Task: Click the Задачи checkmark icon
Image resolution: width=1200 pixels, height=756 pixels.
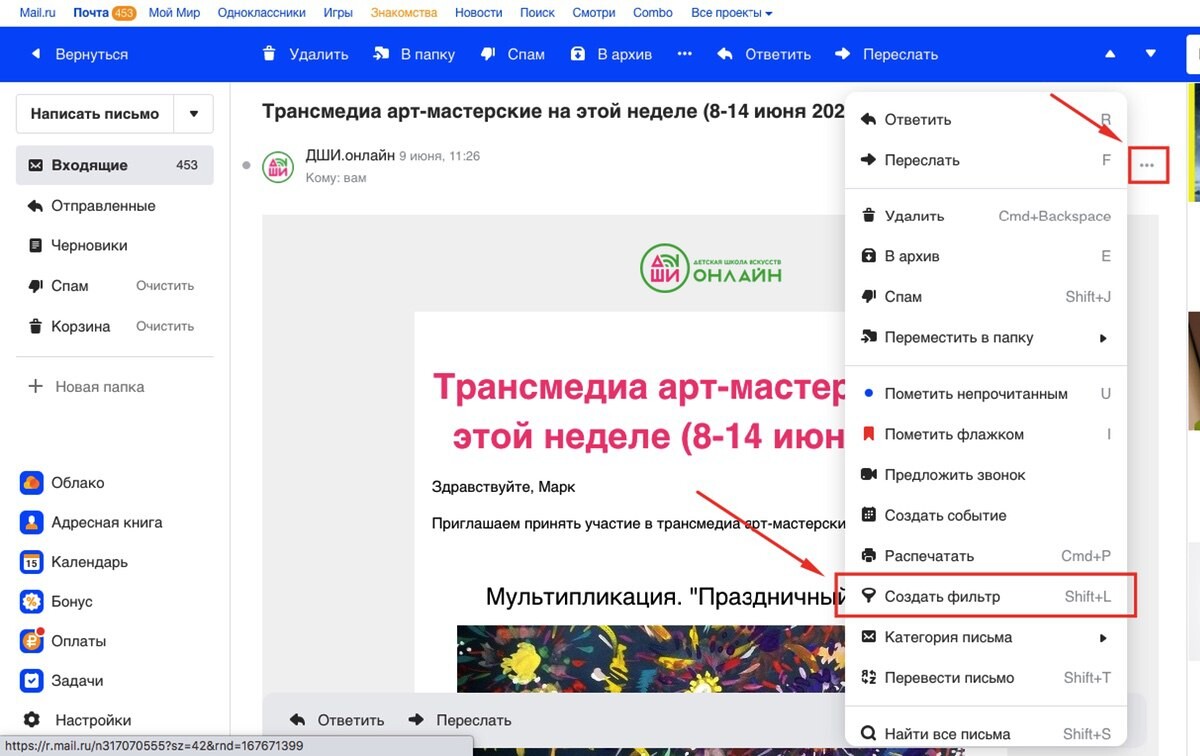Action: click(32, 681)
